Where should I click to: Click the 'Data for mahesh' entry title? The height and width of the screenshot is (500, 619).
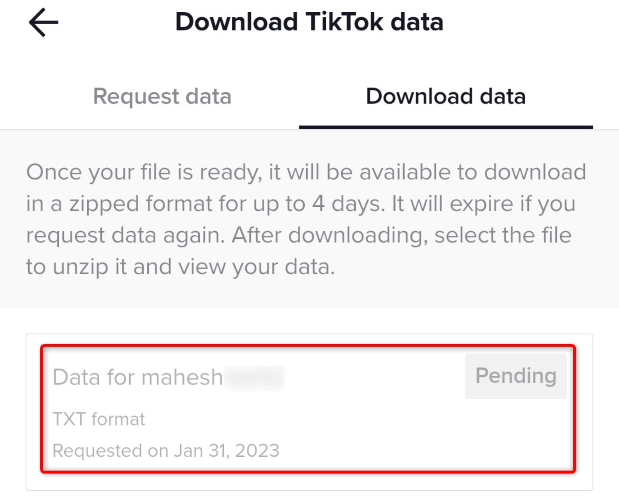coord(138,377)
